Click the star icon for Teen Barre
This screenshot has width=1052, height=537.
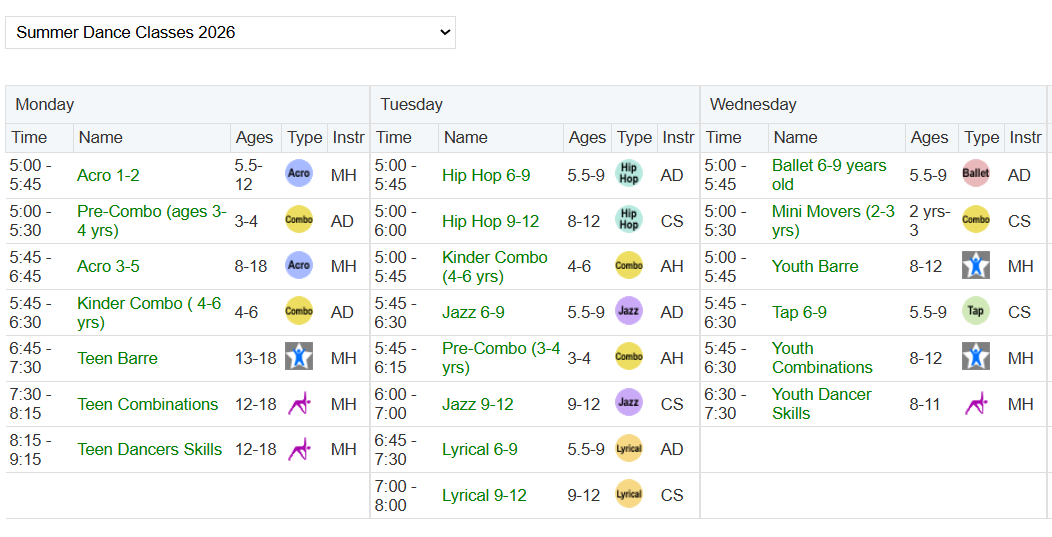299,358
